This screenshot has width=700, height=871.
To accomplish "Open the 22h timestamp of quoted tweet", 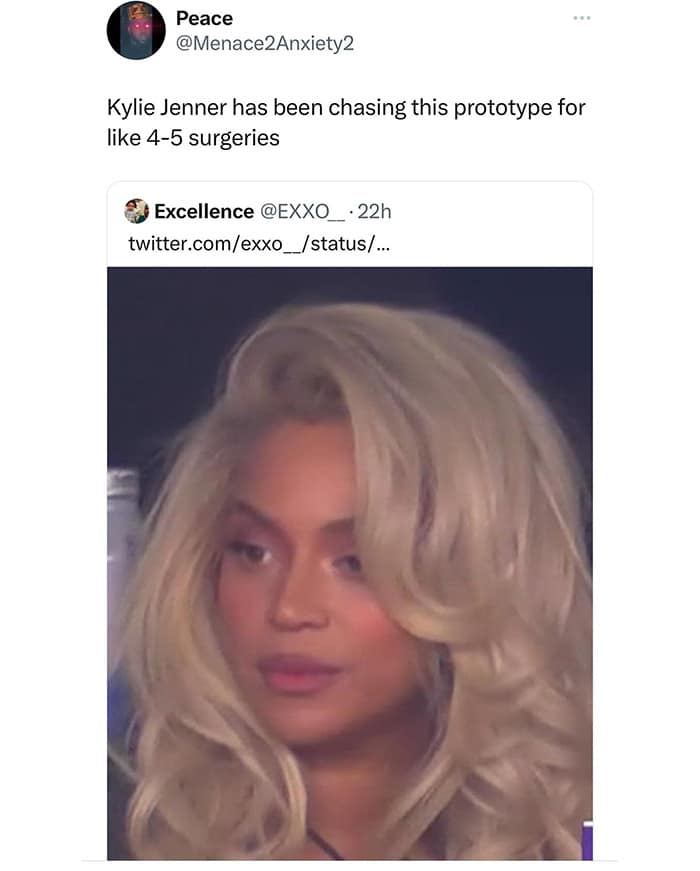I will click(x=374, y=212).
